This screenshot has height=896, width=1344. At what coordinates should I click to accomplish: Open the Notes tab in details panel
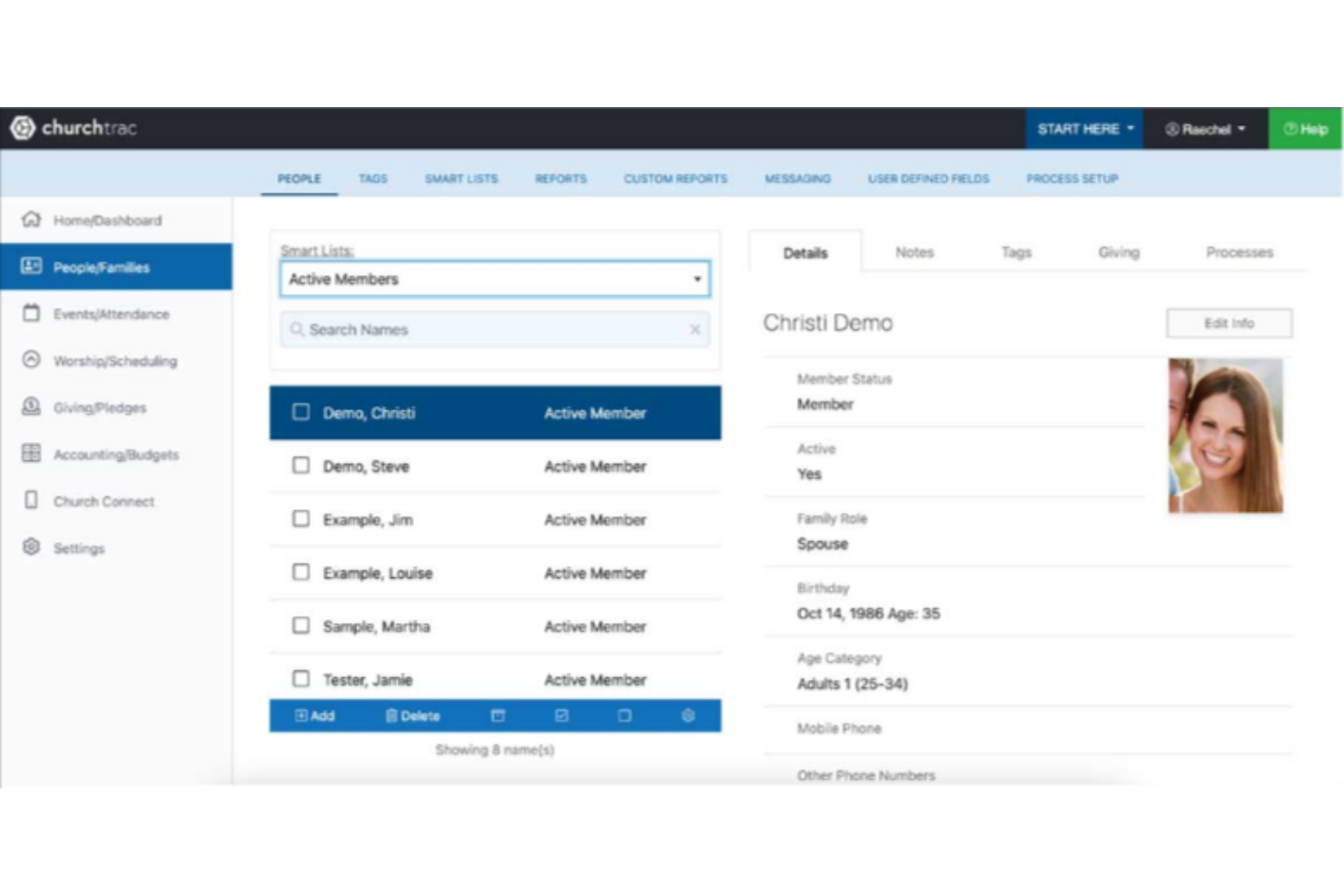[914, 252]
